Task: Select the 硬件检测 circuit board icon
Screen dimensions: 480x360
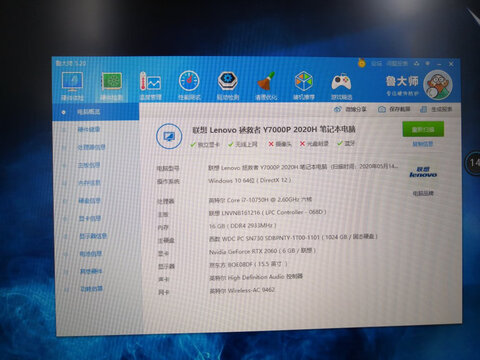Action: [112, 82]
